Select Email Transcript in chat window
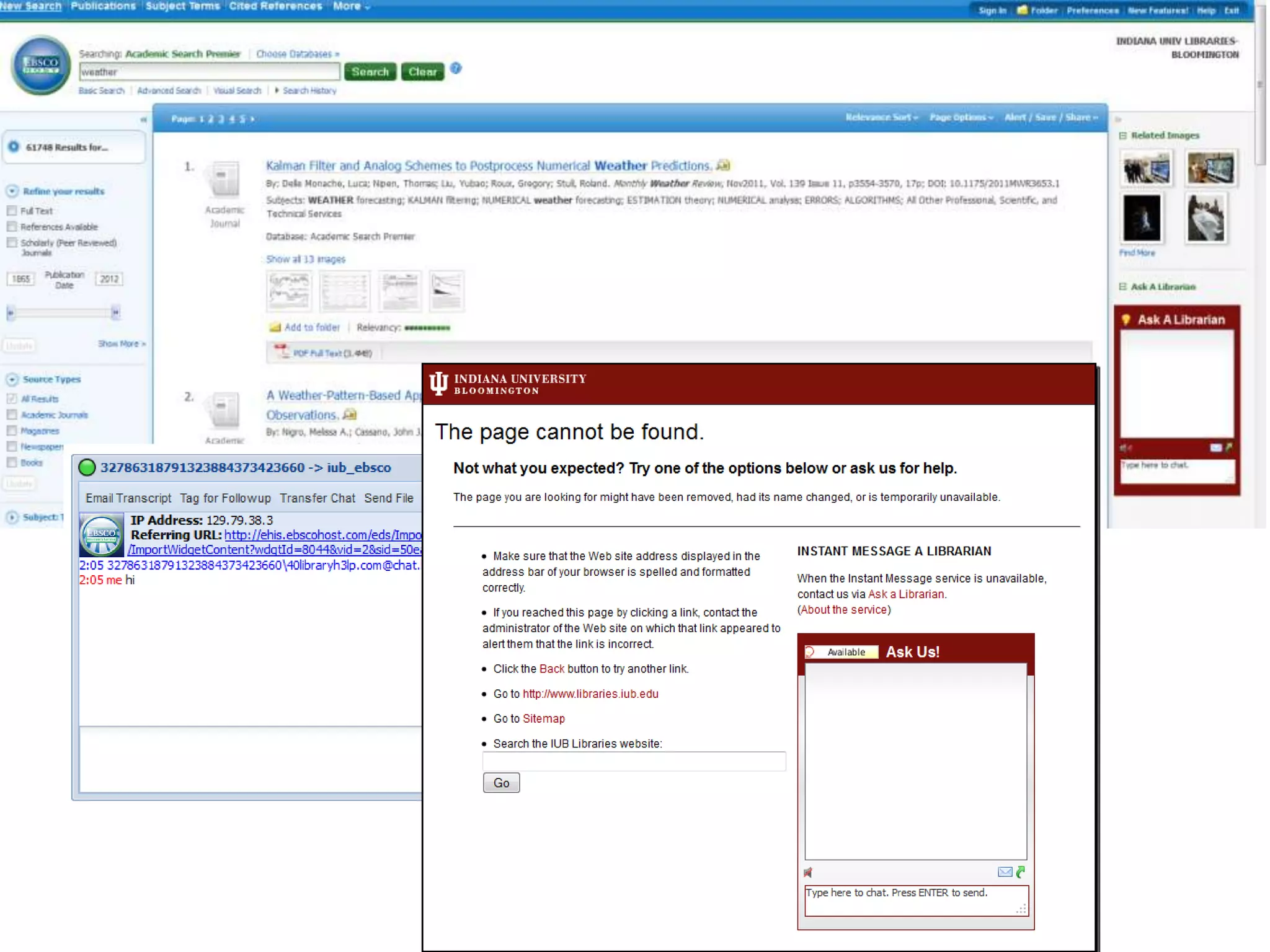Screen dimensions: 1270x952 click(128, 498)
